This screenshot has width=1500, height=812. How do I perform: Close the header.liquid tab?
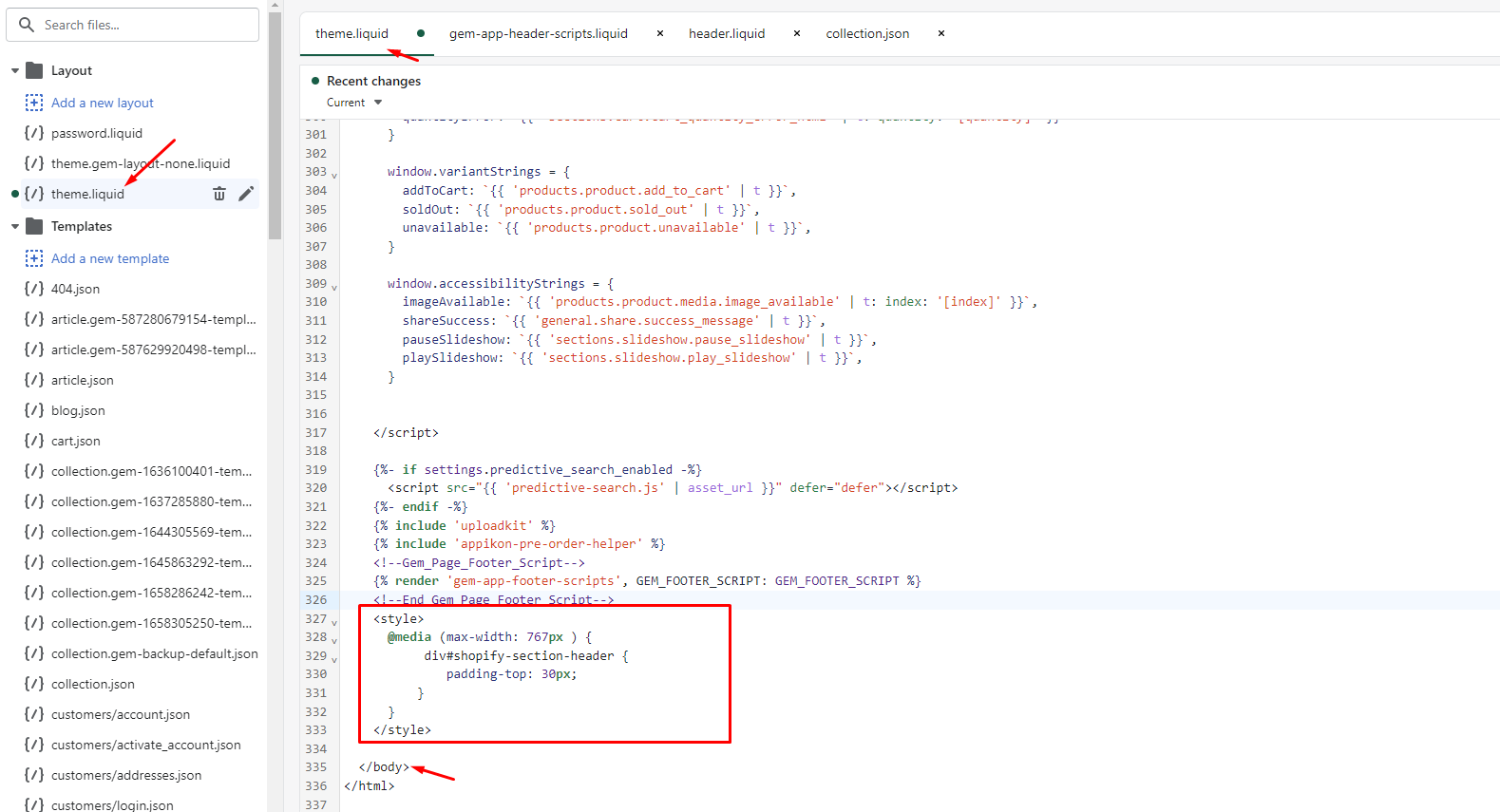(x=797, y=33)
